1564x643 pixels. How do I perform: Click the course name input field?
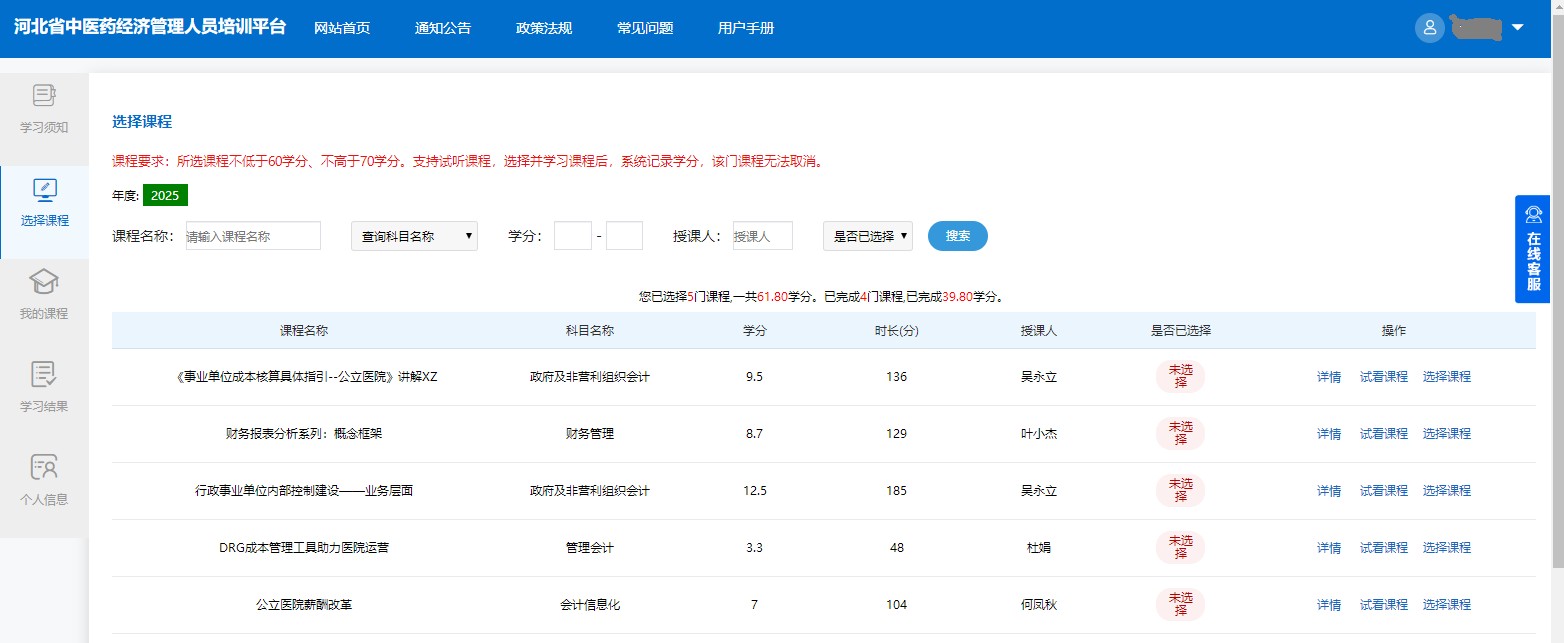(252, 235)
